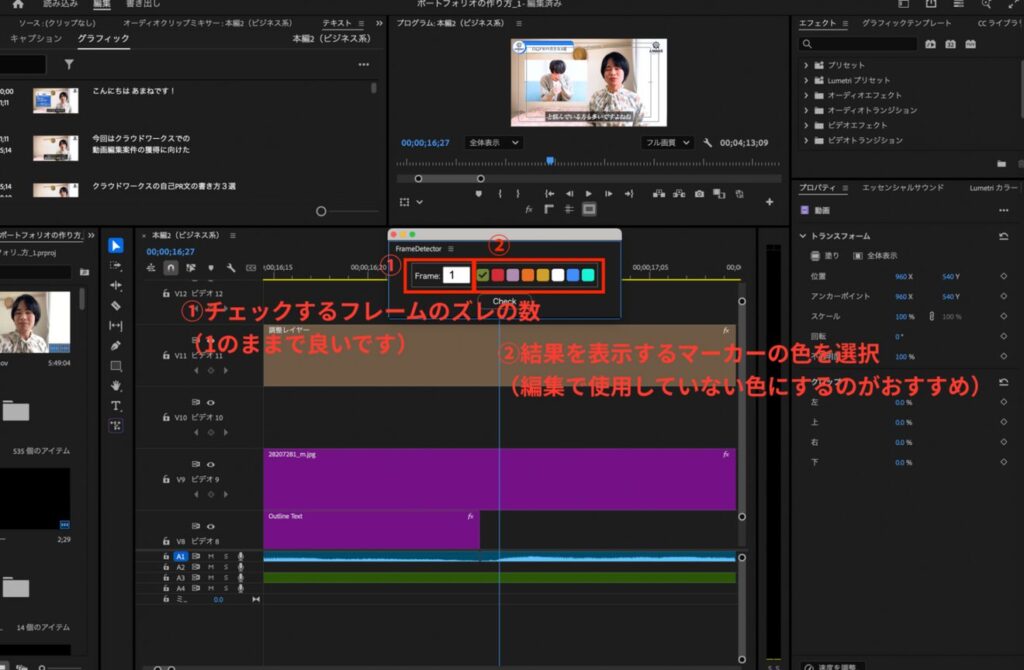The image size is (1024, 670).
Task: Click the Effects panel search field
Action: 857,44
